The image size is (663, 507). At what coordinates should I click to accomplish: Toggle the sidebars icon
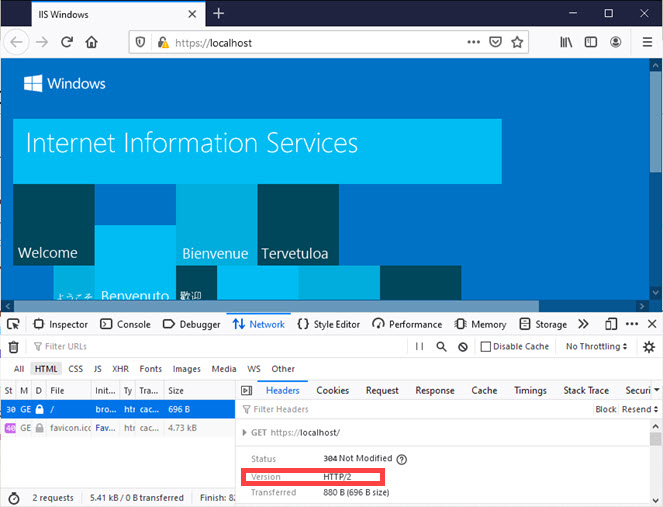(x=591, y=42)
